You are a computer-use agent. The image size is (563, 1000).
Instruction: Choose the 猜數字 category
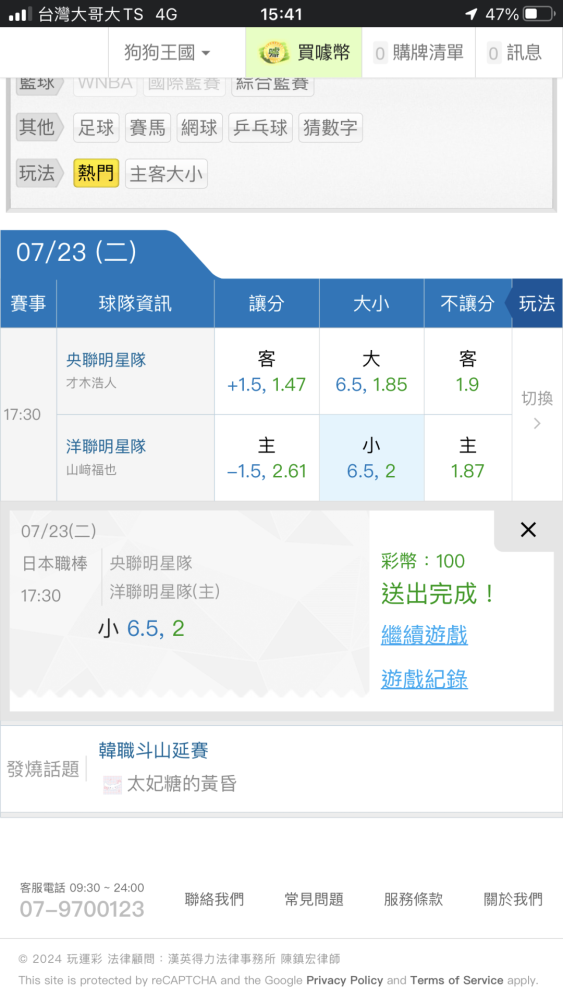point(330,128)
